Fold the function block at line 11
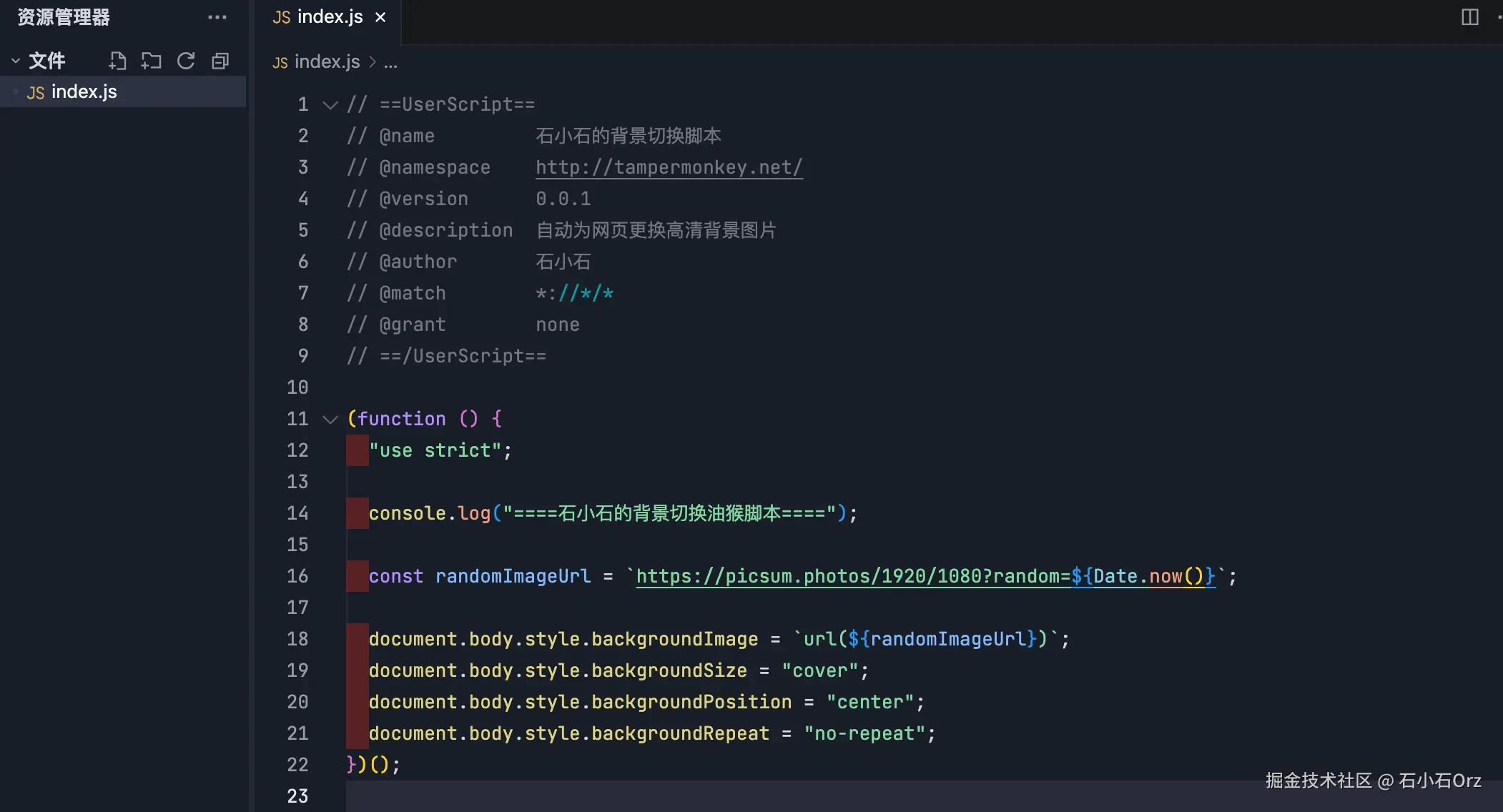Viewport: 1503px width, 812px height. coord(330,420)
